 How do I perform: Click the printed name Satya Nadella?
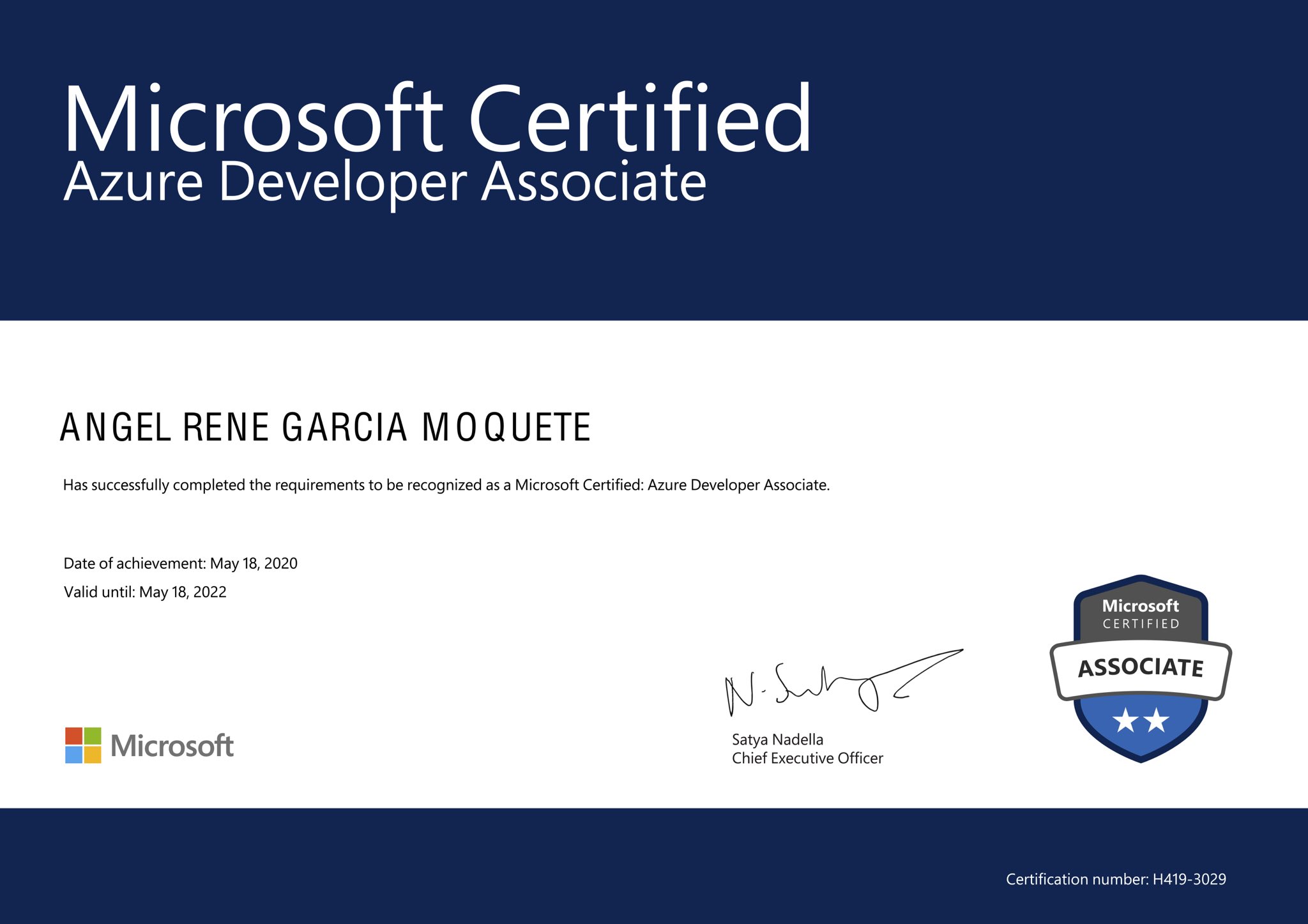777,739
